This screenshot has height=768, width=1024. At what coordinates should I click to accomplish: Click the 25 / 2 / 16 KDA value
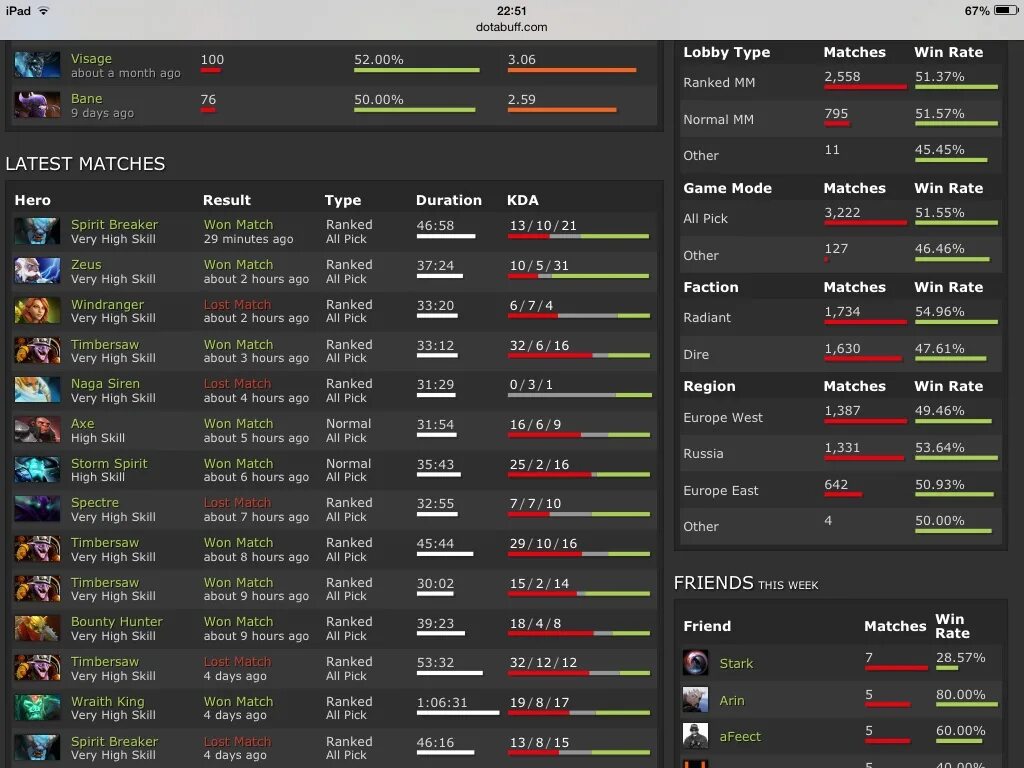point(539,465)
